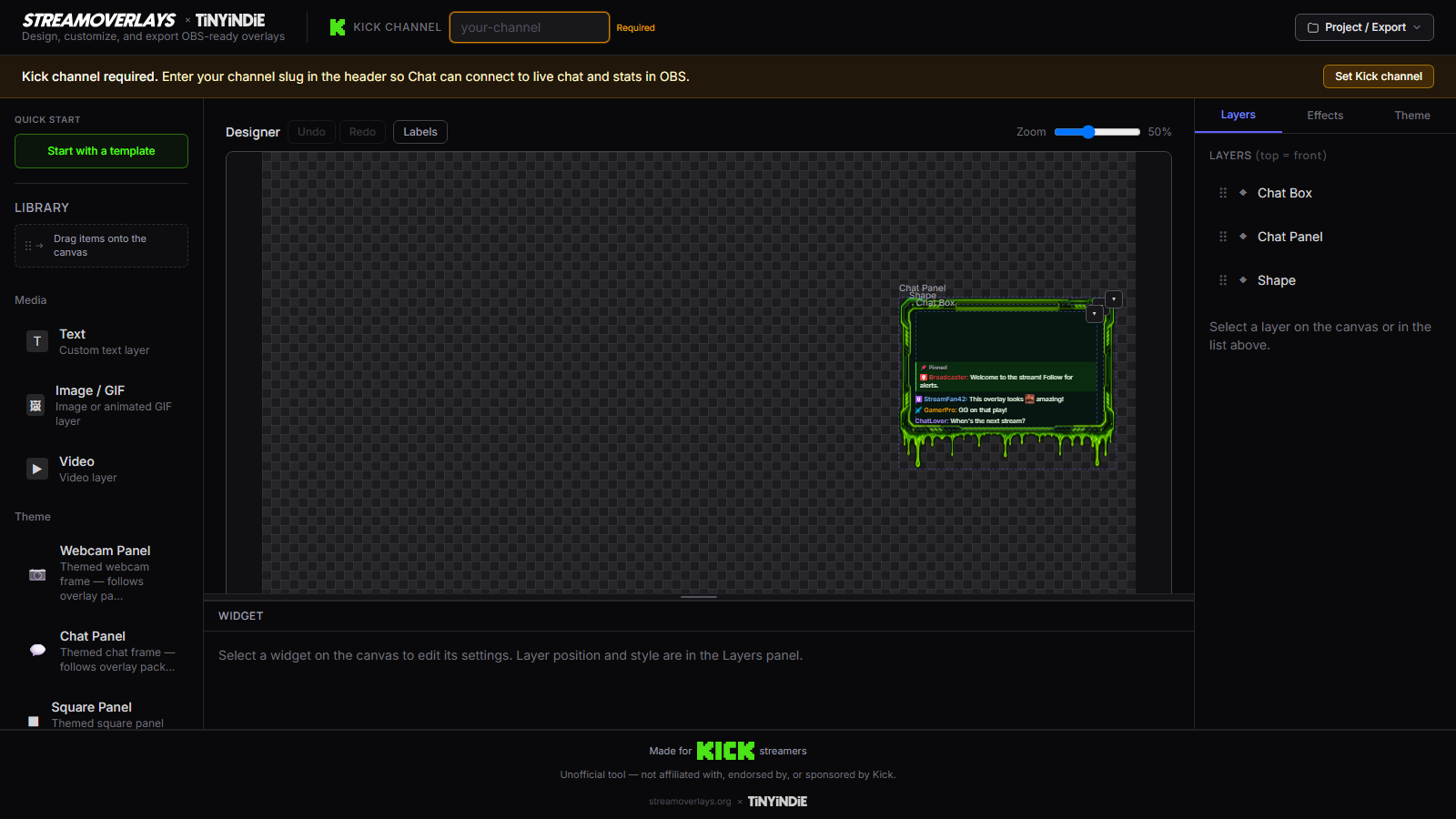Image resolution: width=1456 pixels, height=819 pixels.
Task: Click the diamond icon beside Chat Panel layer
Action: 1243,237
